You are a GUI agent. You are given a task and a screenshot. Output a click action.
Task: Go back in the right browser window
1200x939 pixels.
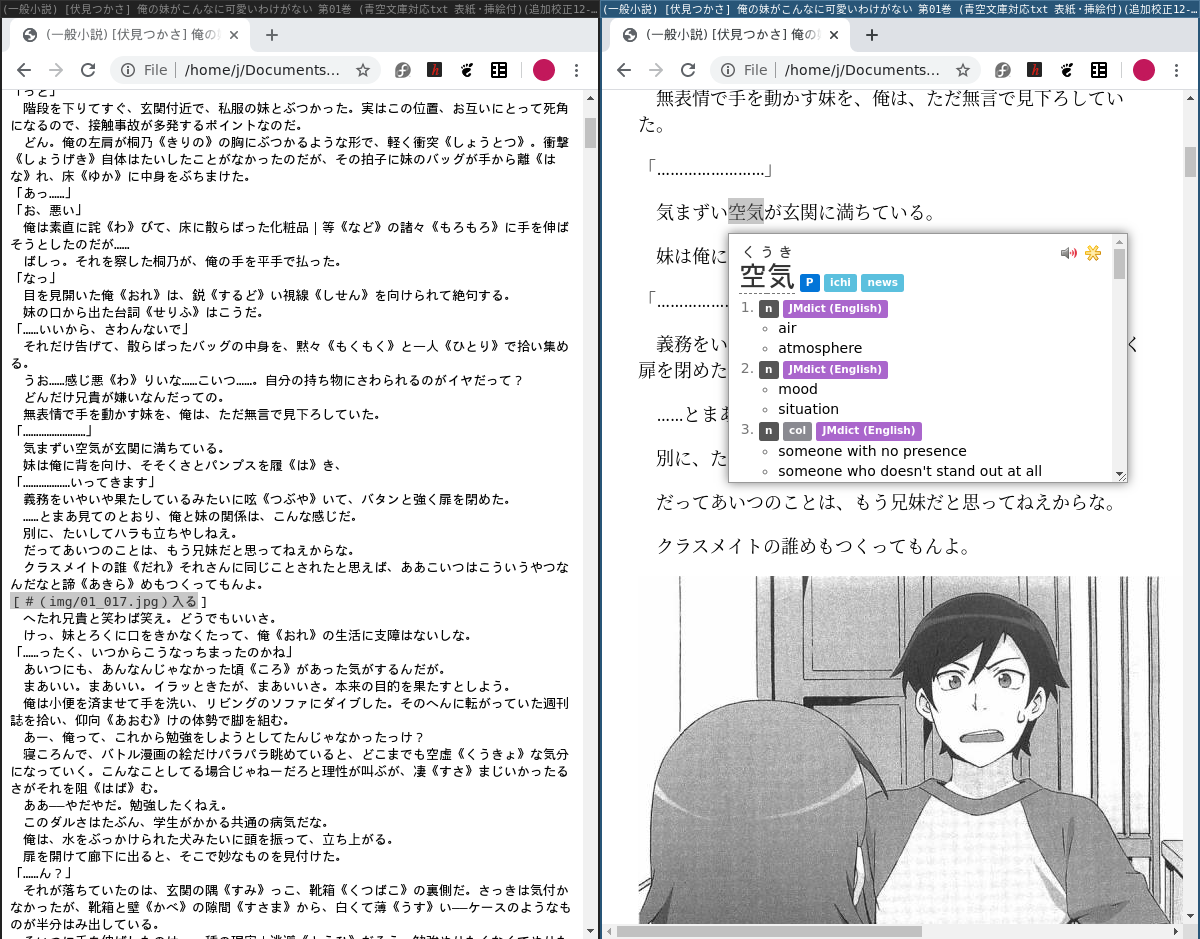coord(624,70)
